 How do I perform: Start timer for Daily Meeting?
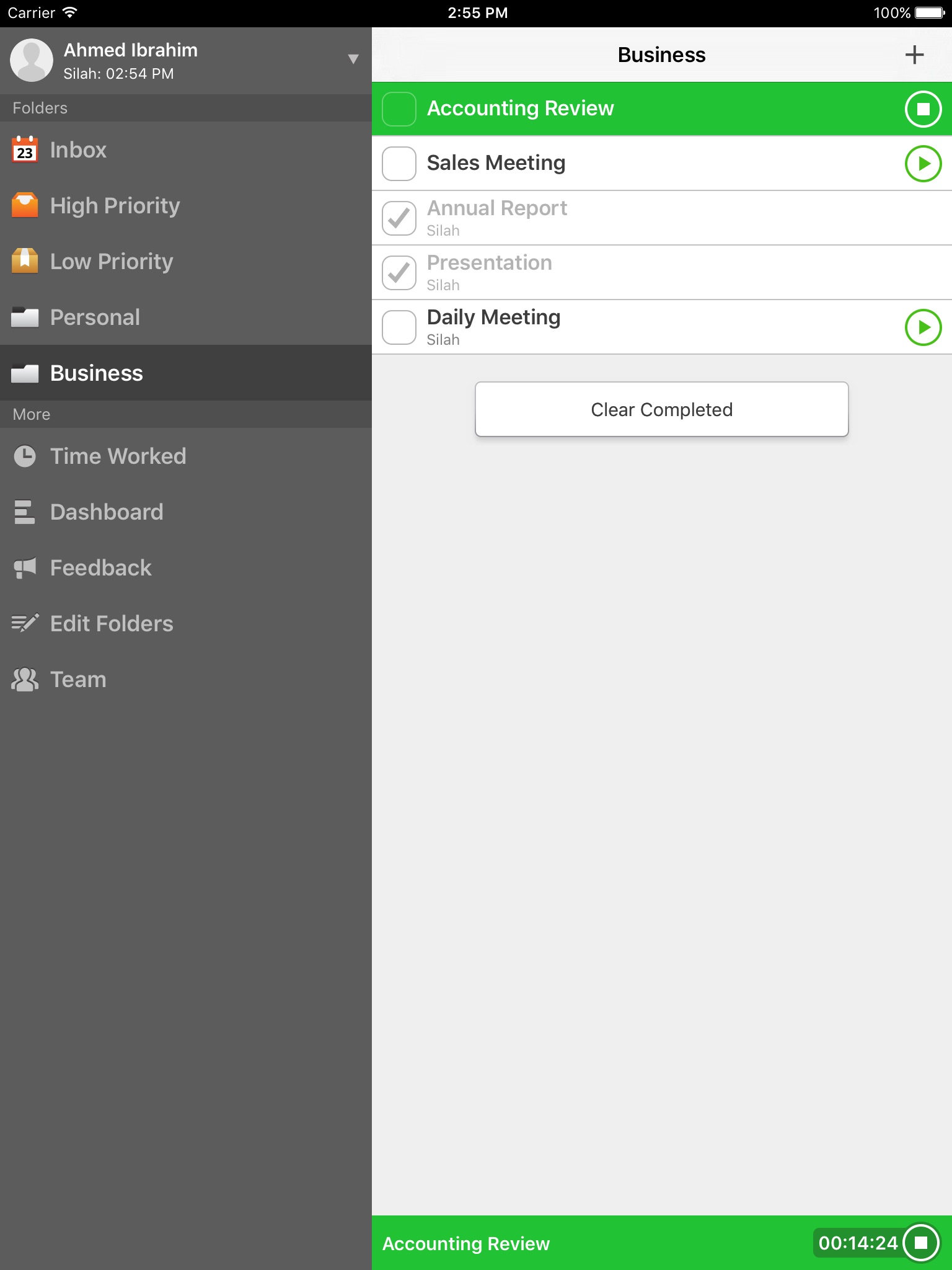point(923,327)
